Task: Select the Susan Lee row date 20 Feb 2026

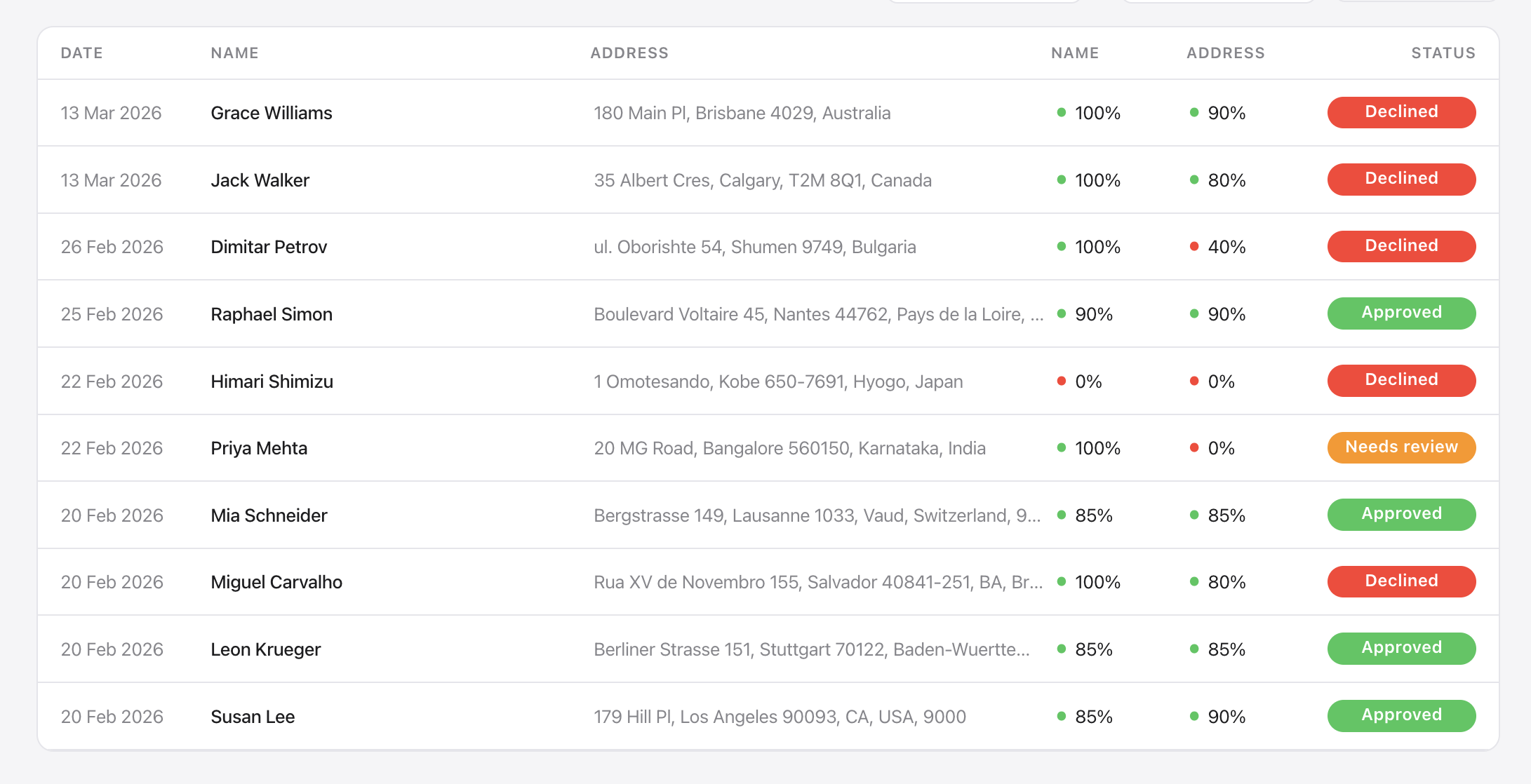Action: [x=112, y=717]
